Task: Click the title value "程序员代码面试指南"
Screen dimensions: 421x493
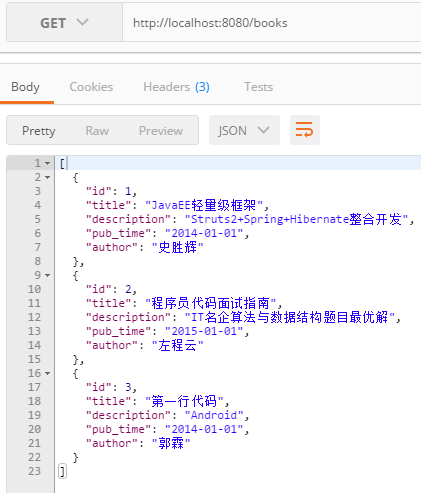Action: point(211,303)
